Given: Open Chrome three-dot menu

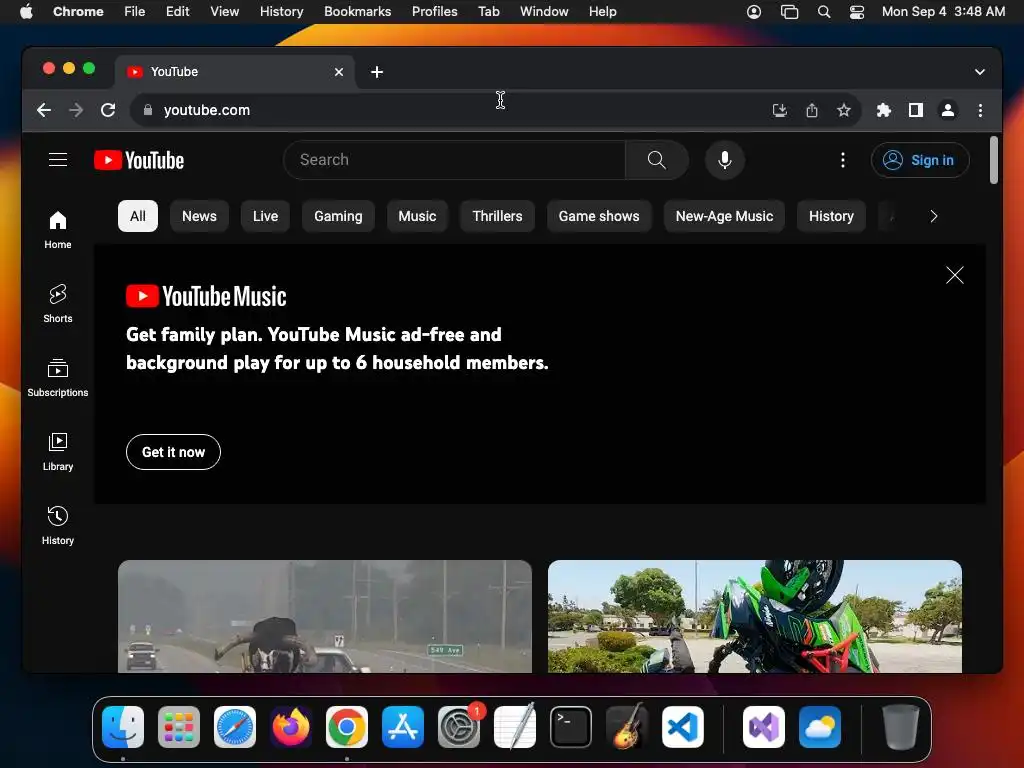Looking at the screenshot, I should tap(980, 110).
